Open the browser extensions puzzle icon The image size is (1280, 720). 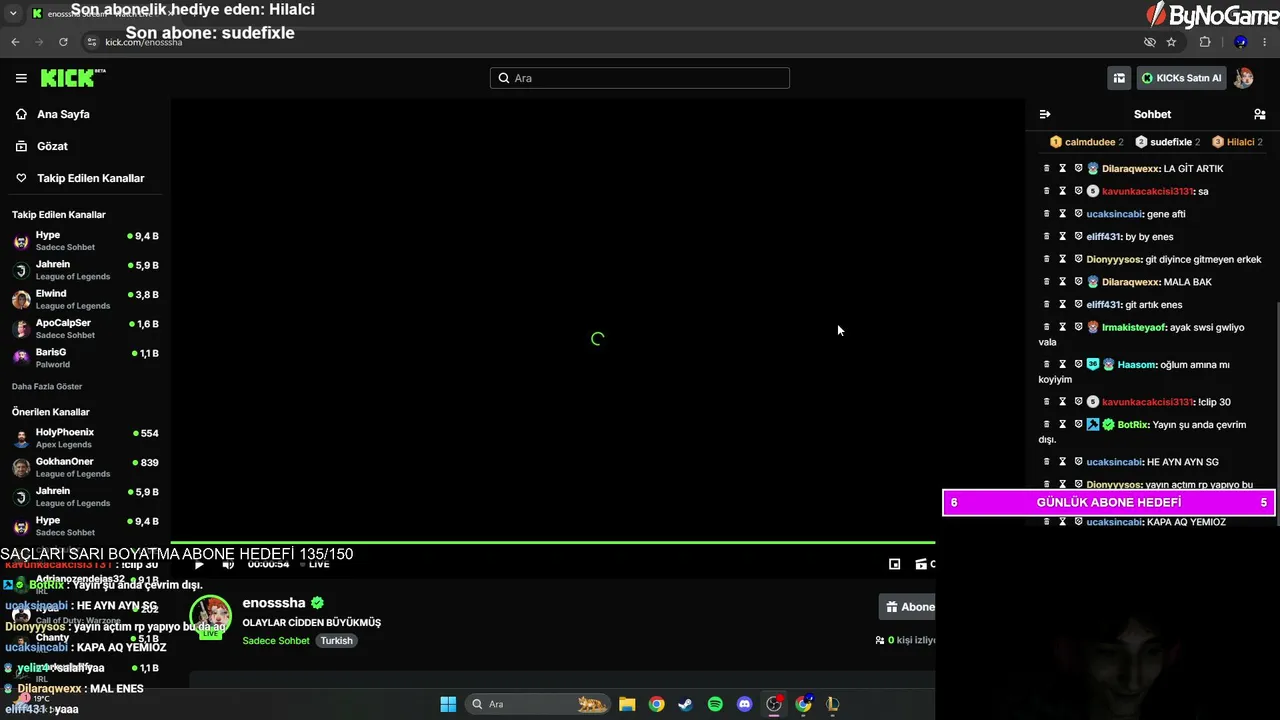coord(1205,42)
